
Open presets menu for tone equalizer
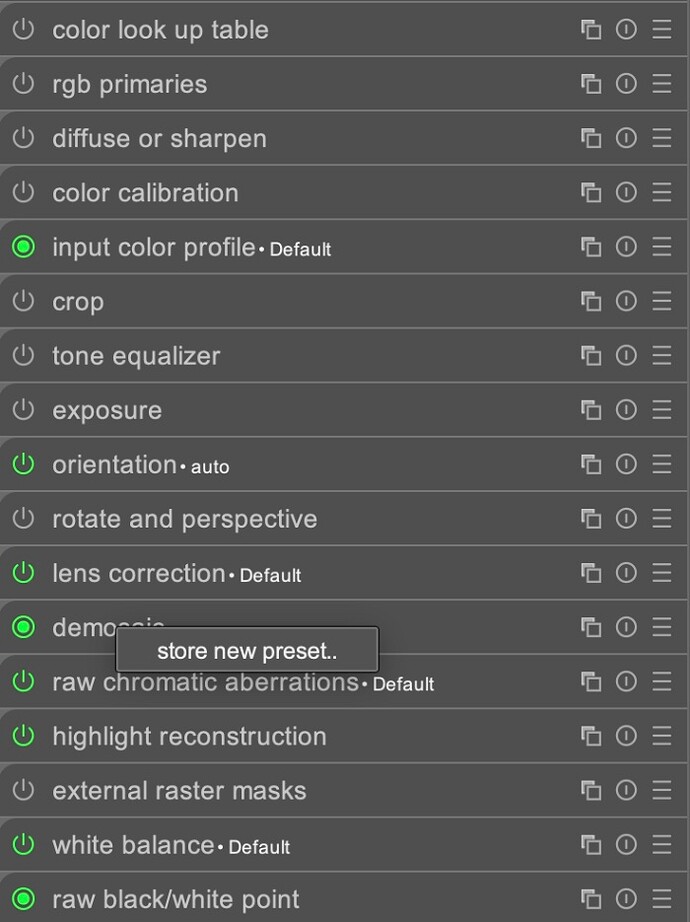point(661,355)
